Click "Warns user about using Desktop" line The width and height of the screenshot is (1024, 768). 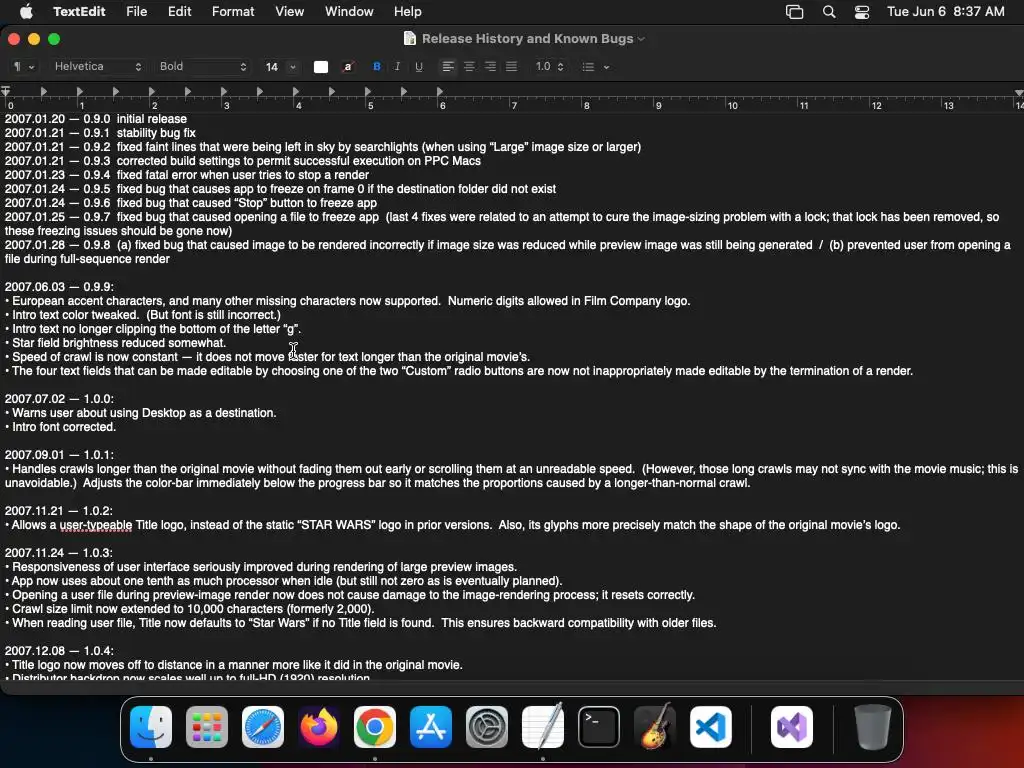click(141, 413)
